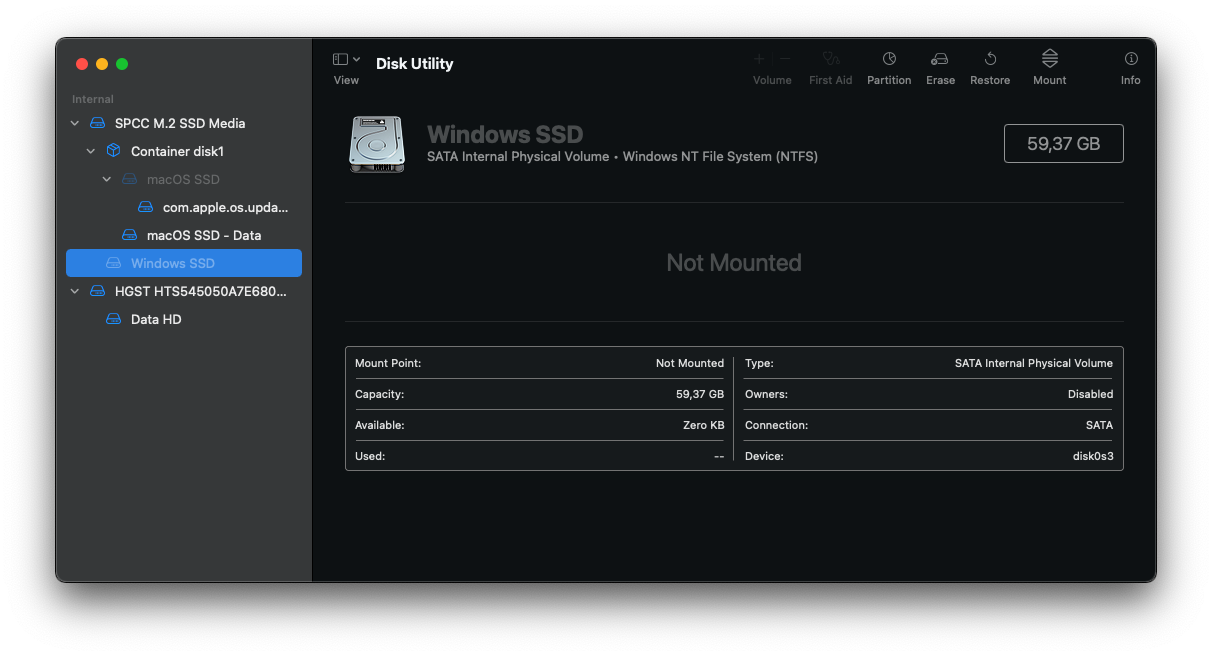The height and width of the screenshot is (656, 1212).
Task: Minimize the Disk Utility window
Action: pyautogui.click(x=102, y=64)
